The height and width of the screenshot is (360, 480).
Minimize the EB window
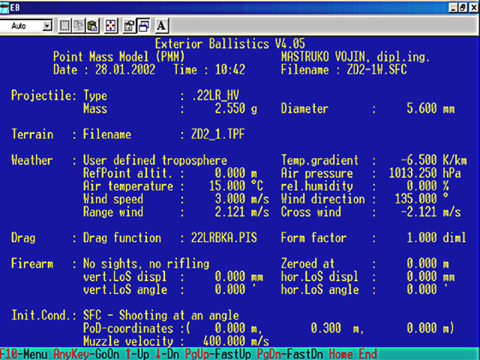click(x=453, y=7)
